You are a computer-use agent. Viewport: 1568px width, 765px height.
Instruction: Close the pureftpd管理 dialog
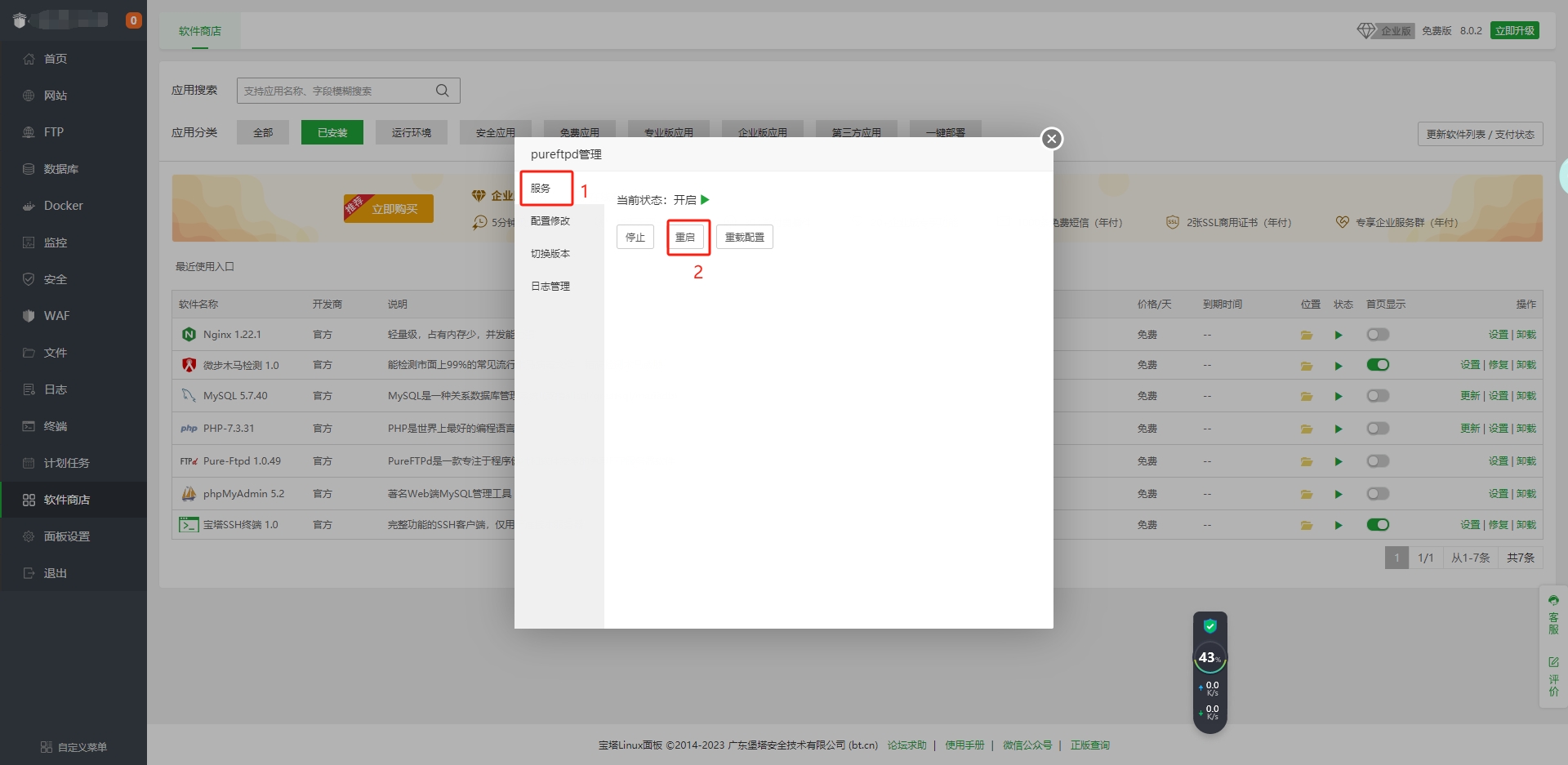[x=1052, y=139]
